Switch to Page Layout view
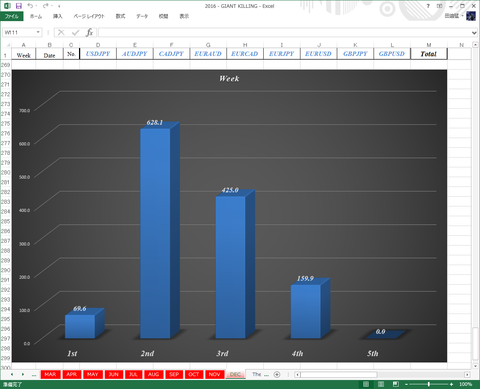This screenshot has width=480, height=389. [x=381, y=384]
